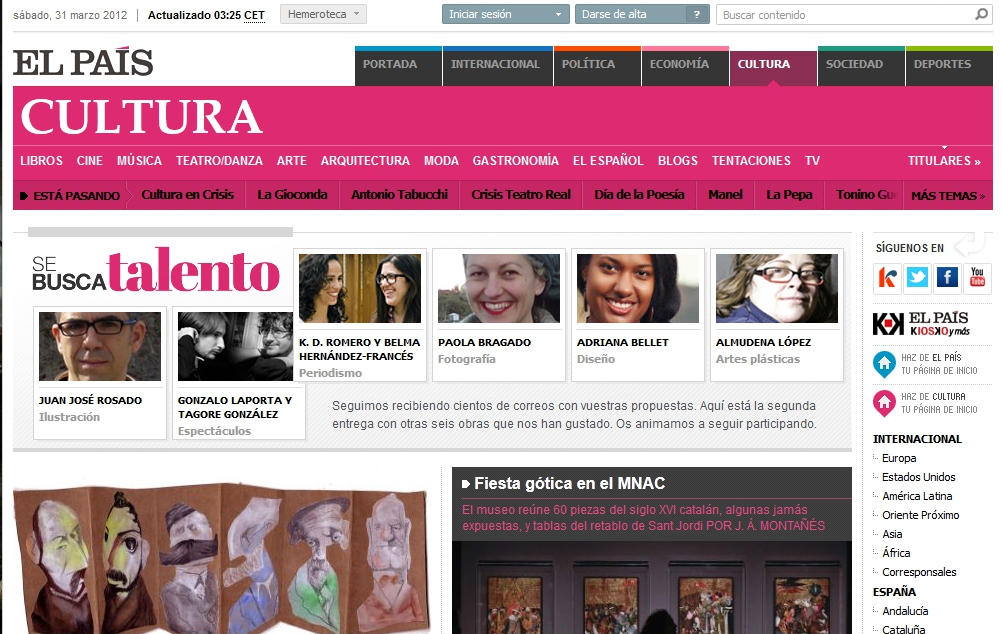Expand Más temas » topics
This screenshot has width=1003, height=634.
click(948, 196)
